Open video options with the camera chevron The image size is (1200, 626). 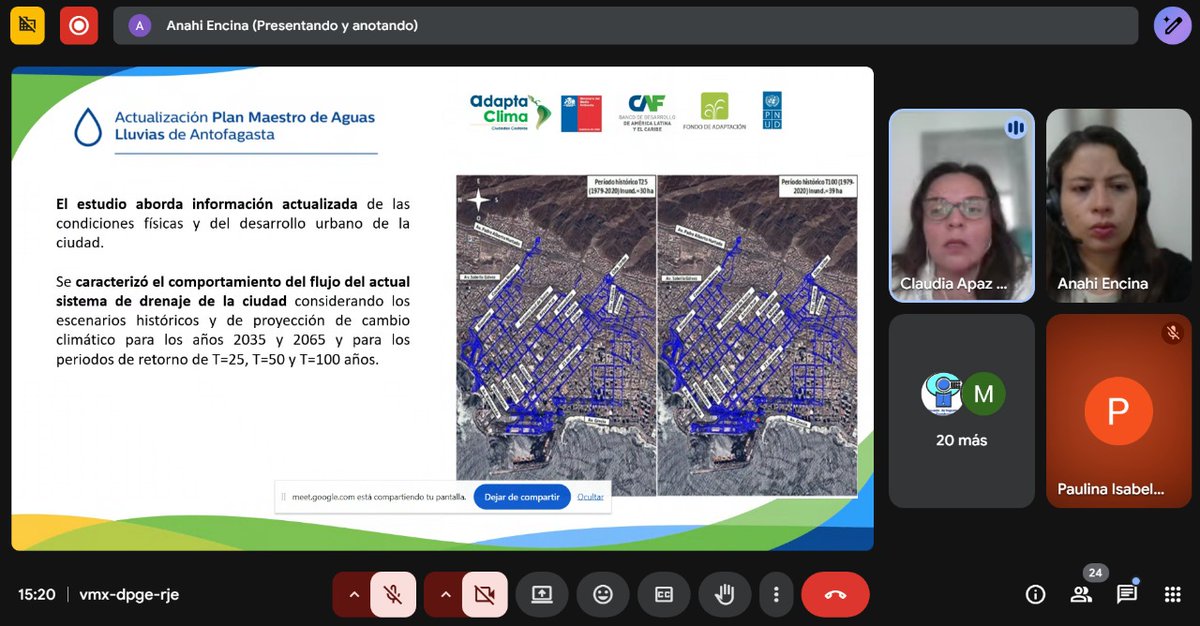[x=445, y=594]
